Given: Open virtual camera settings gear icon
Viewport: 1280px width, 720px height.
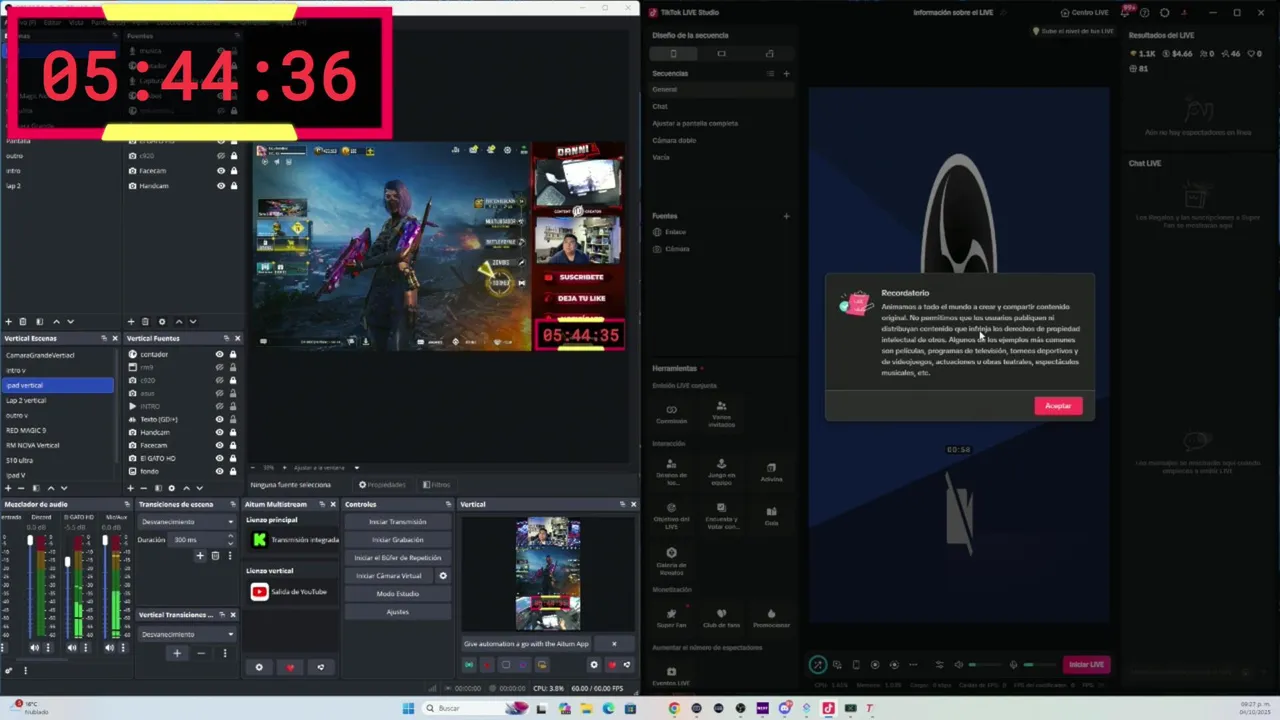Looking at the screenshot, I should click(443, 576).
